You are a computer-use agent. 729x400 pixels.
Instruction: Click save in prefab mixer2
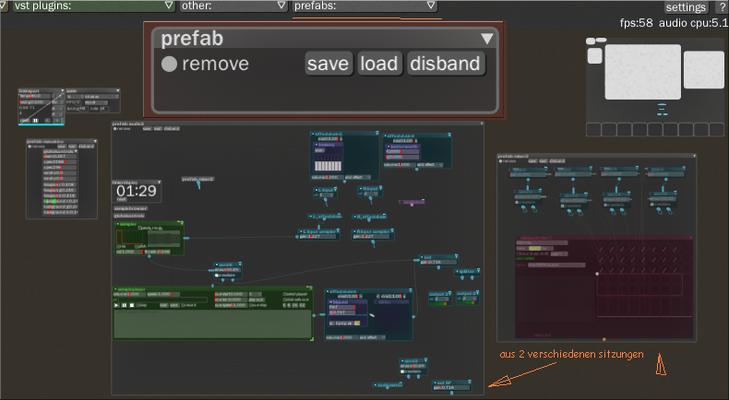click(532, 161)
